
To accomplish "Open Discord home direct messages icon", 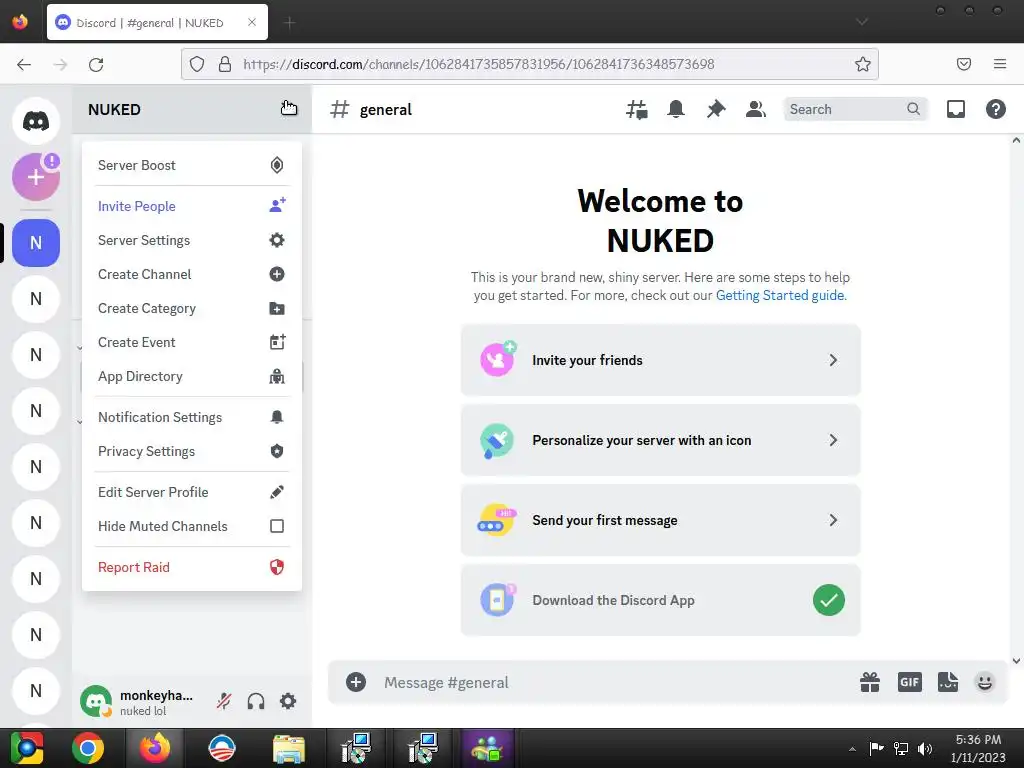I will (x=36, y=121).
